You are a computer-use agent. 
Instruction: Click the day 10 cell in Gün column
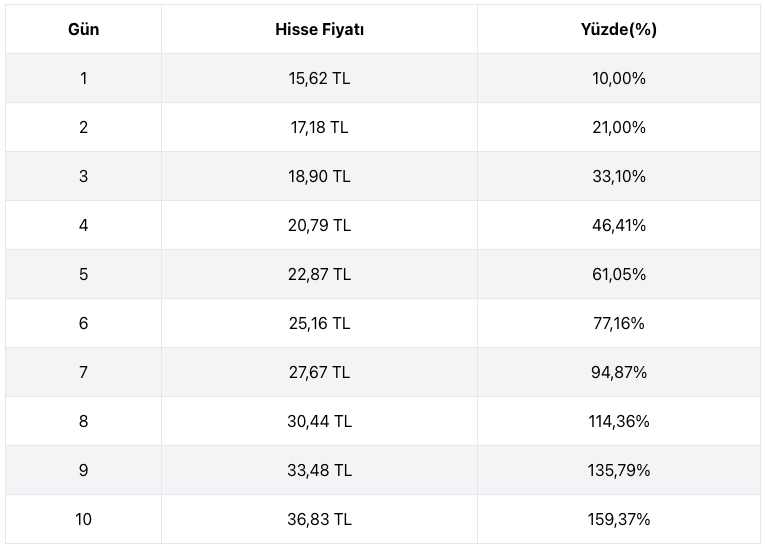(x=83, y=519)
